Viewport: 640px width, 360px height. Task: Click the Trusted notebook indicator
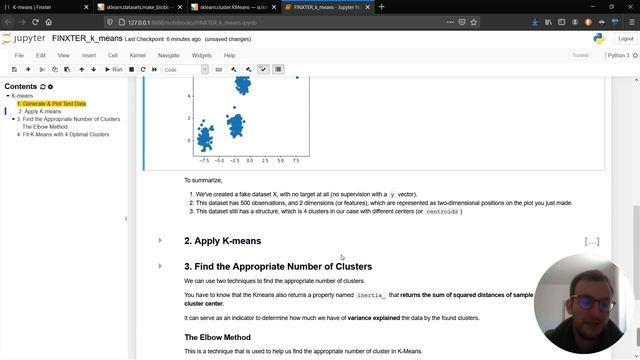click(580, 55)
